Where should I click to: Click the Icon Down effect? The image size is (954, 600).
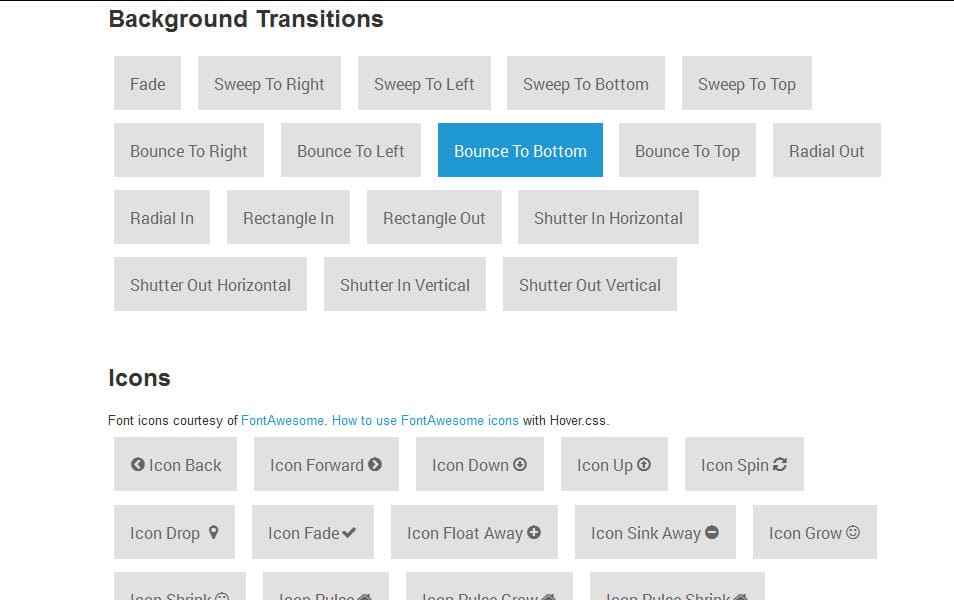(x=479, y=464)
